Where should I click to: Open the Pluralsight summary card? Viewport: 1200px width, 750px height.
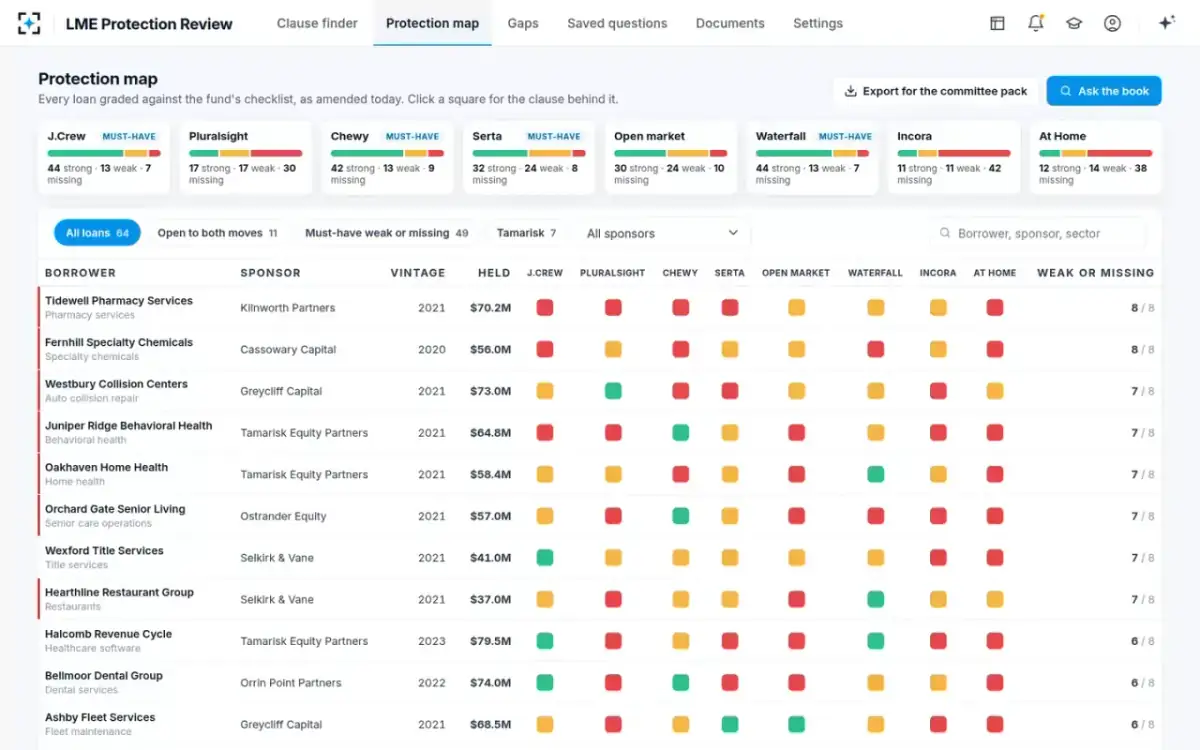246,158
